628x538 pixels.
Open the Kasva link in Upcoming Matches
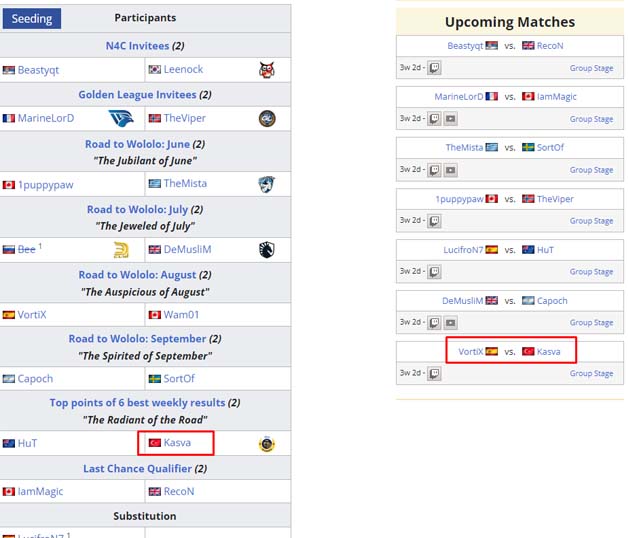548,352
